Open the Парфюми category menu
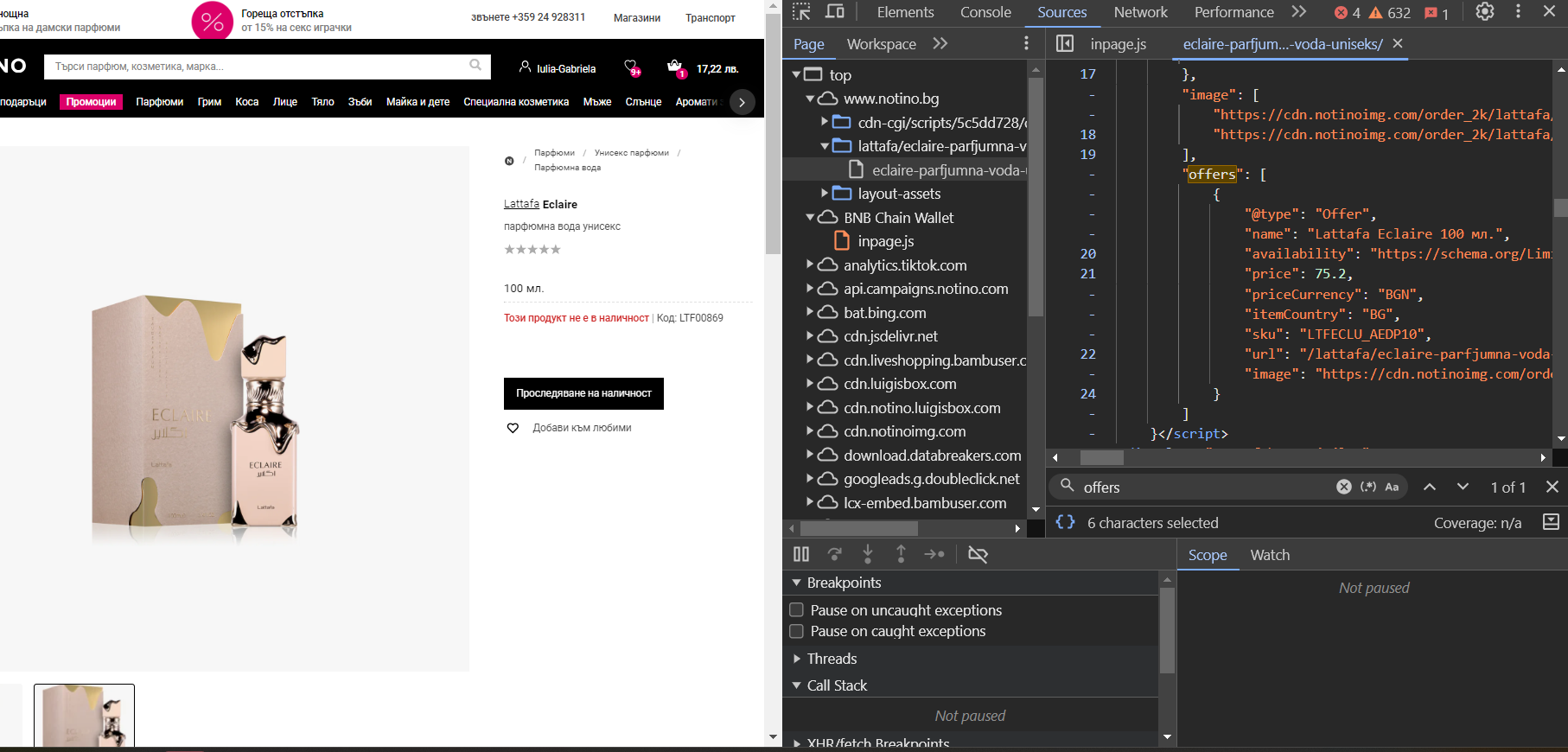 click(159, 102)
